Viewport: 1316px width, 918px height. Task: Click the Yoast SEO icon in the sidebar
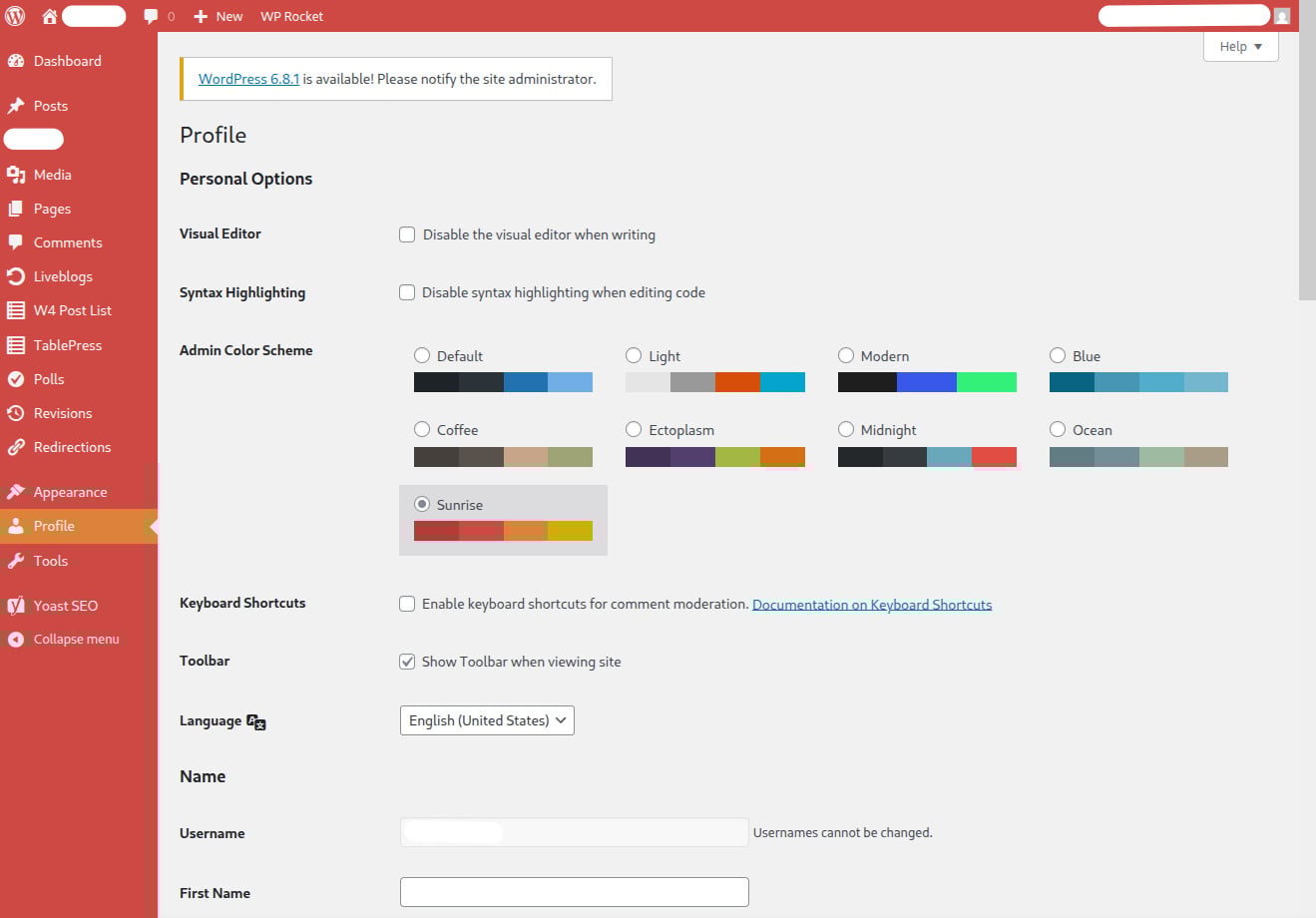pos(16,606)
